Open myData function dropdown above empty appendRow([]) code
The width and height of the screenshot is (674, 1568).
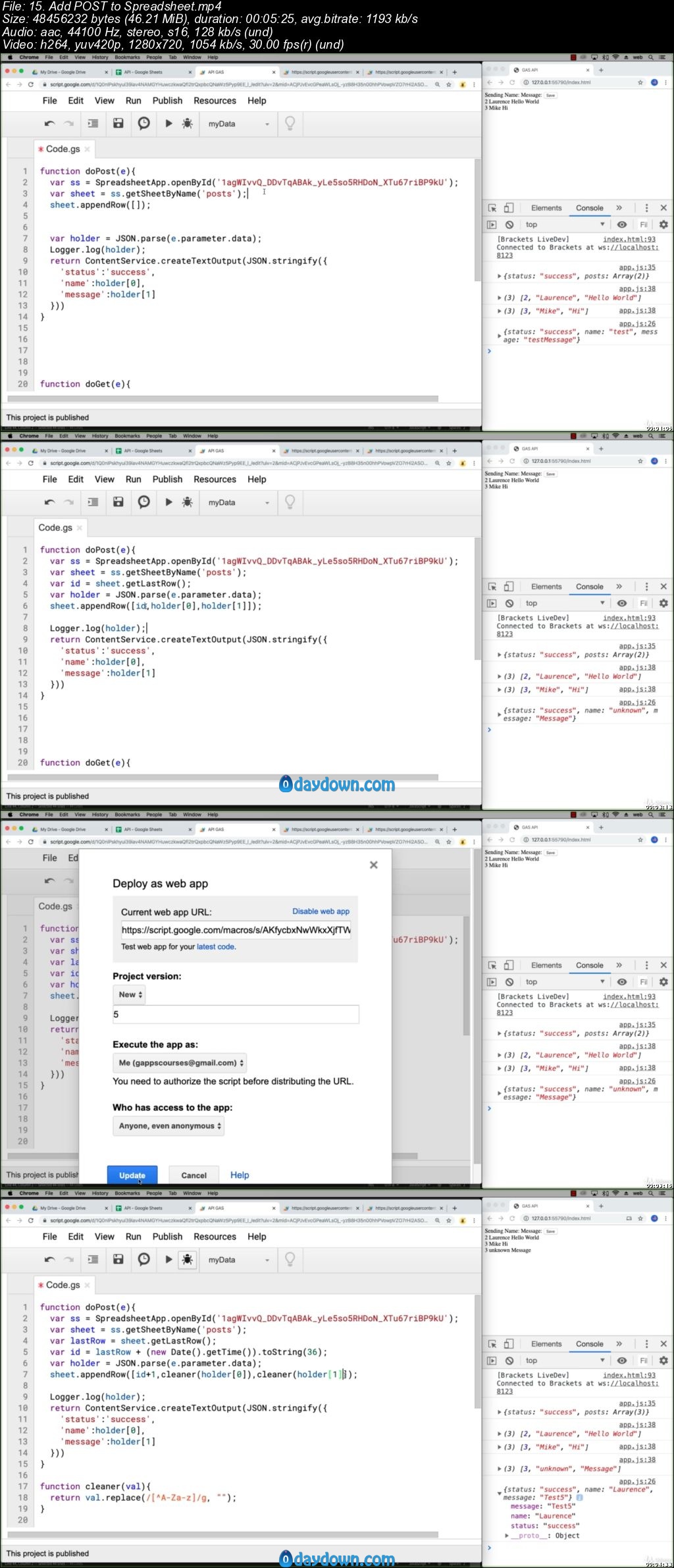(238, 123)
